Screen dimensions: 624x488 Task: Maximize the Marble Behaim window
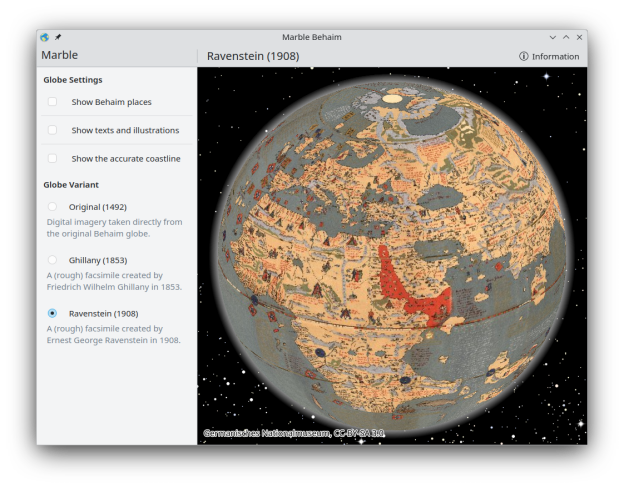pos(566,37)
